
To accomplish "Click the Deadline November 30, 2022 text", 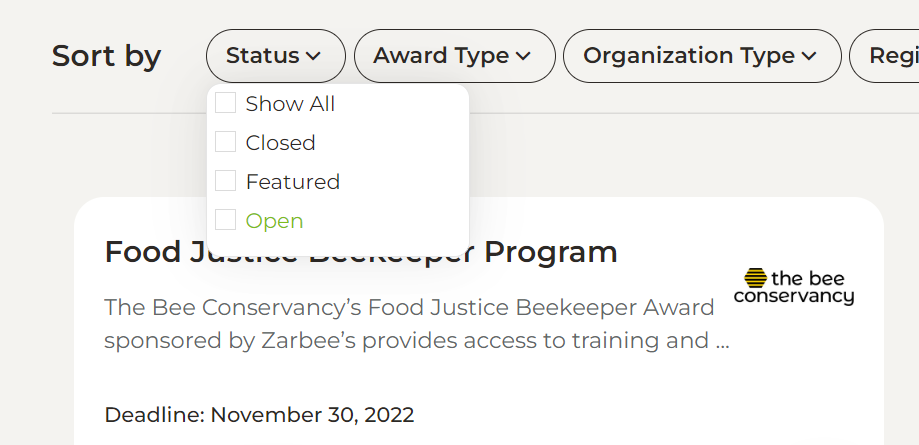I will (x=259, y=415).
